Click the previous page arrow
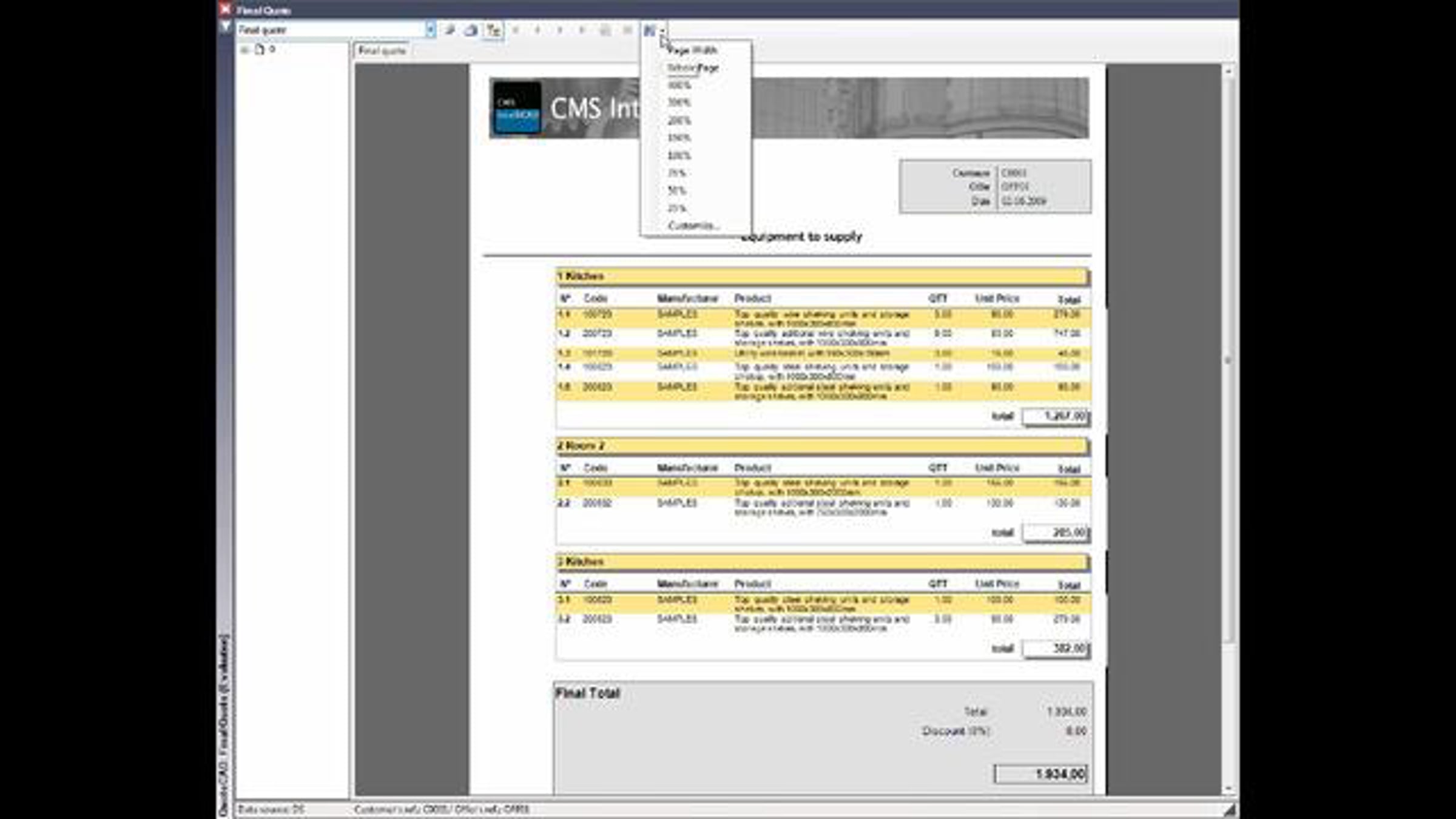Image resolution: width=1456 pixels, height=819 pixels. pyautogui.click(x=538, y=30)
